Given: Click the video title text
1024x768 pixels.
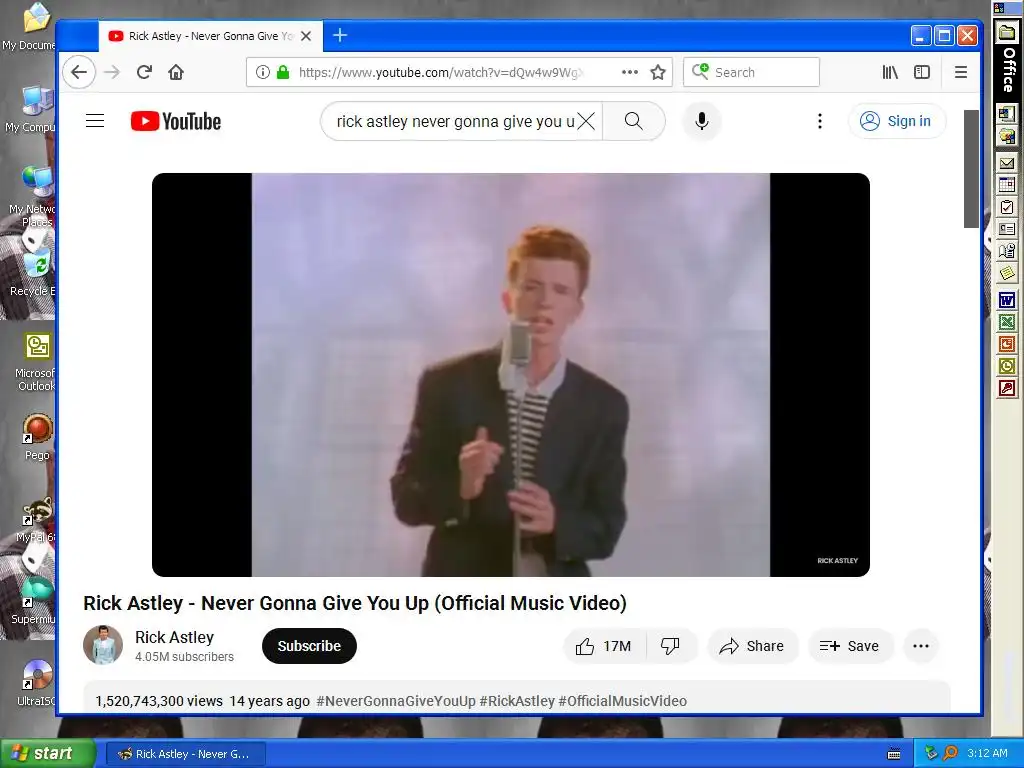Looking at the screenshot, I should pos(355,603).
